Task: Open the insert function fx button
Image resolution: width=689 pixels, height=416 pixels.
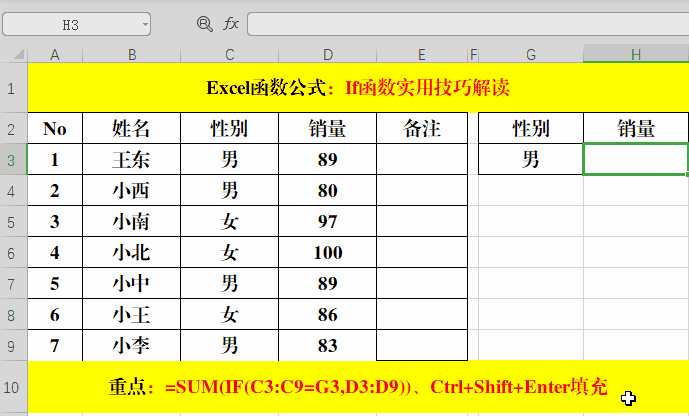Action: click(x=231, y=23)
